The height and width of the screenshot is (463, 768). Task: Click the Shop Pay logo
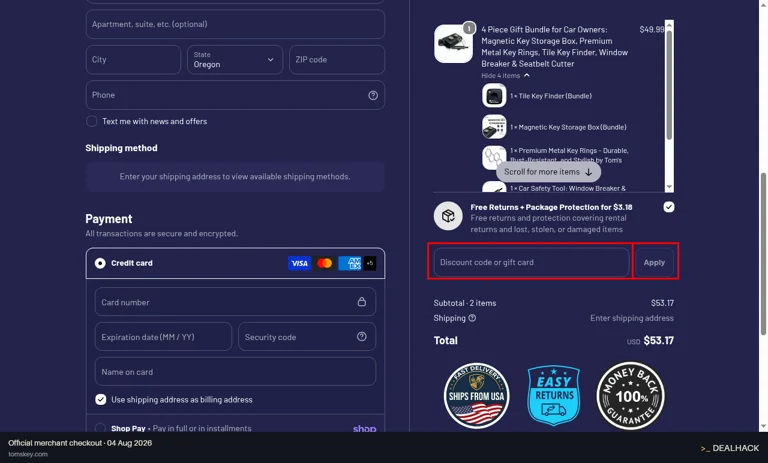coord(364,428)
